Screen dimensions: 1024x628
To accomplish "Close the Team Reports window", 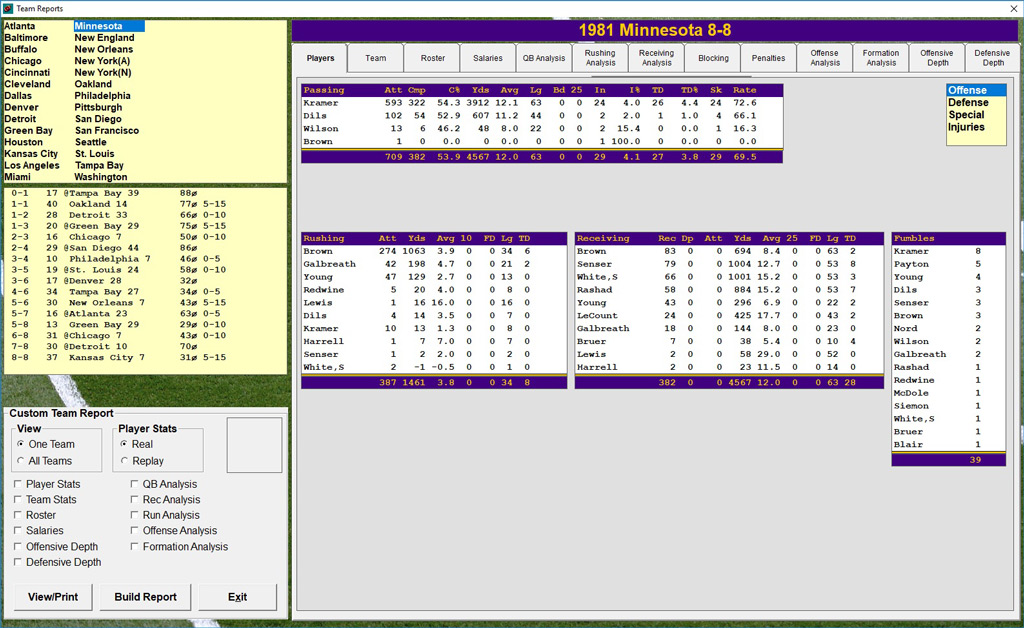I will (1012, 8).
